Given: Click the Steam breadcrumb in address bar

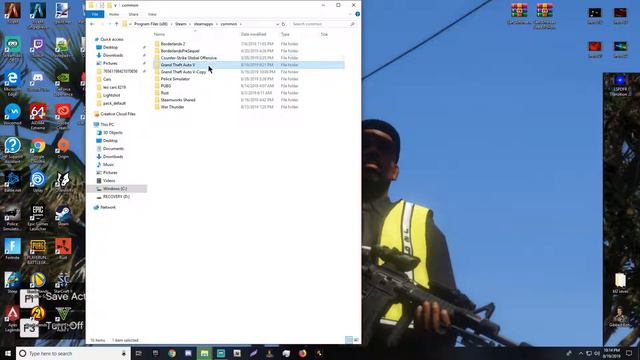Looking at the screenshot, I should tap(181, 24).
